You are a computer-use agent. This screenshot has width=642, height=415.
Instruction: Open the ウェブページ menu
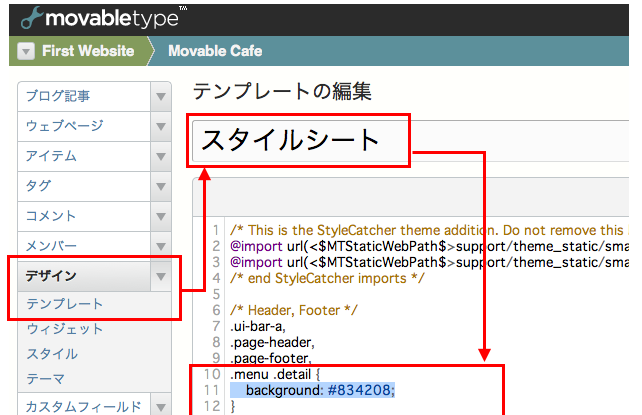[x=84, y=126]
